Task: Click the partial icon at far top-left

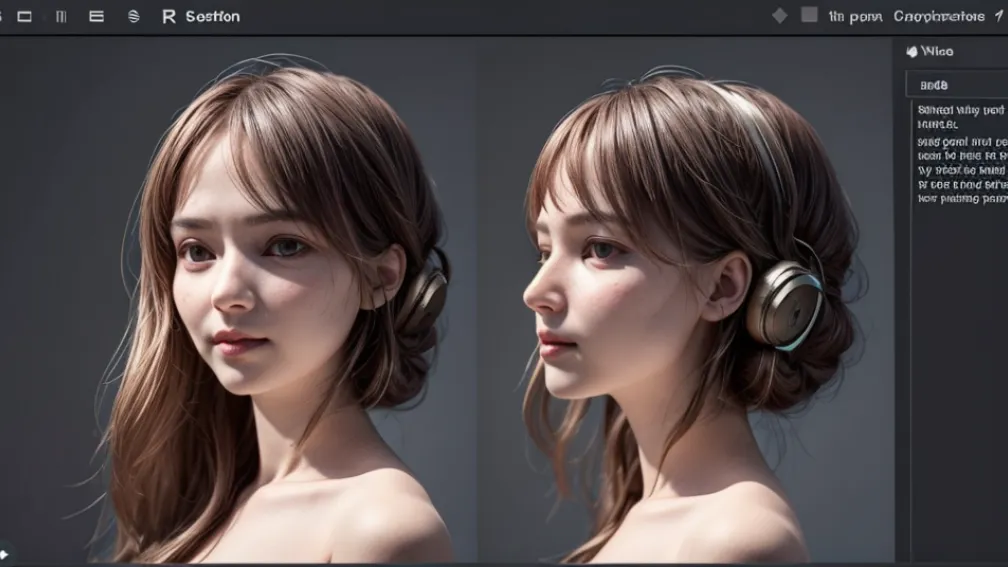Action: click(x=3, y=17)
